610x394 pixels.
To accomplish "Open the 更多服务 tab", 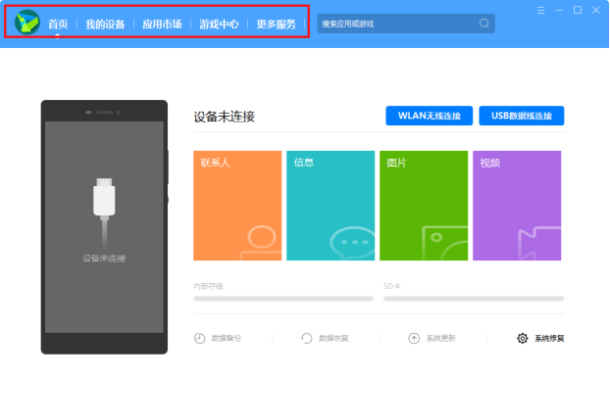I will click(276, 24).
